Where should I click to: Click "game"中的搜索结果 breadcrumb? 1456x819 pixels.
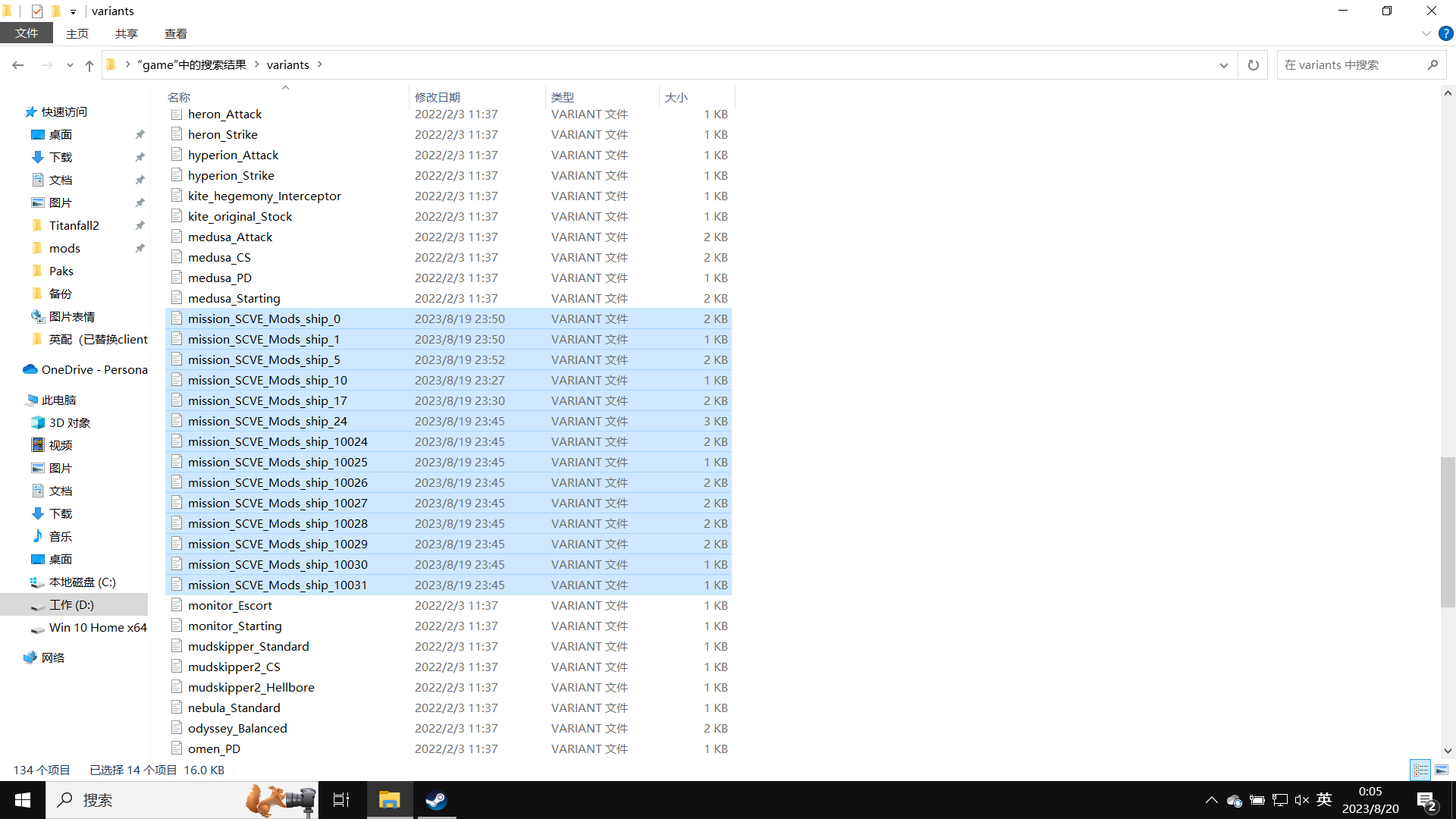(x=192, y=64)
